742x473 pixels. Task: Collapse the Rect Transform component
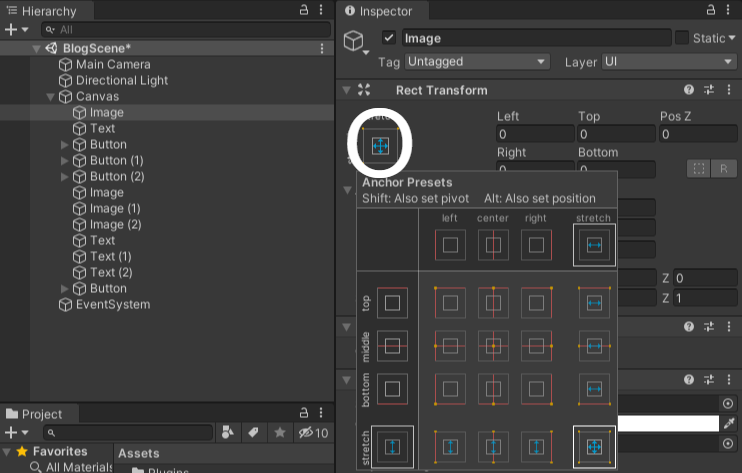[x=347, y=90]
